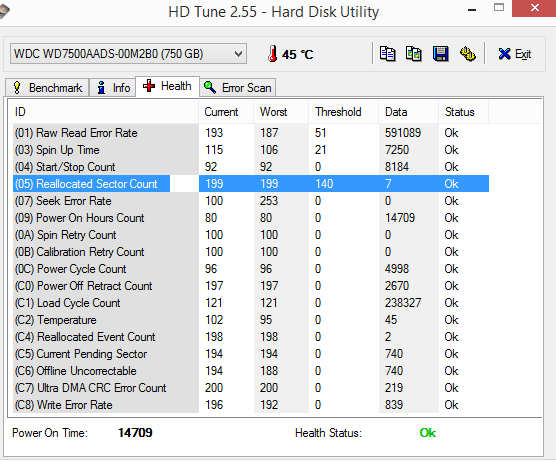This screenshot has height=461, width=556.
Task: Select the Current Pending Sector row
Action: click(x=251, y=354)
